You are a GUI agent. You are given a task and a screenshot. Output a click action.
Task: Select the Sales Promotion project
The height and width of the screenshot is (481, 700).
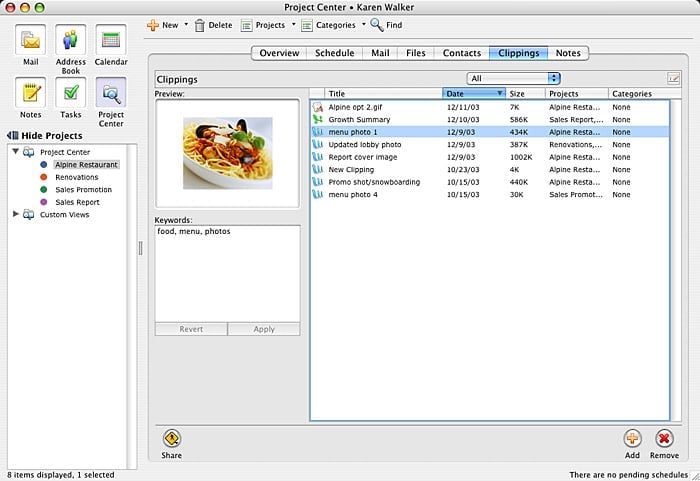click(83, 190)
